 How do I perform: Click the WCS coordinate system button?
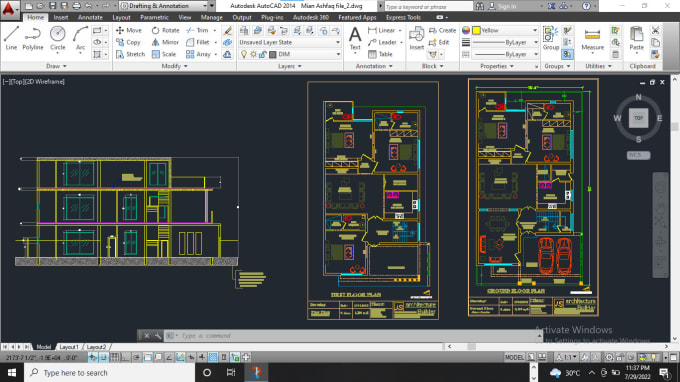[x=638, y=155]
